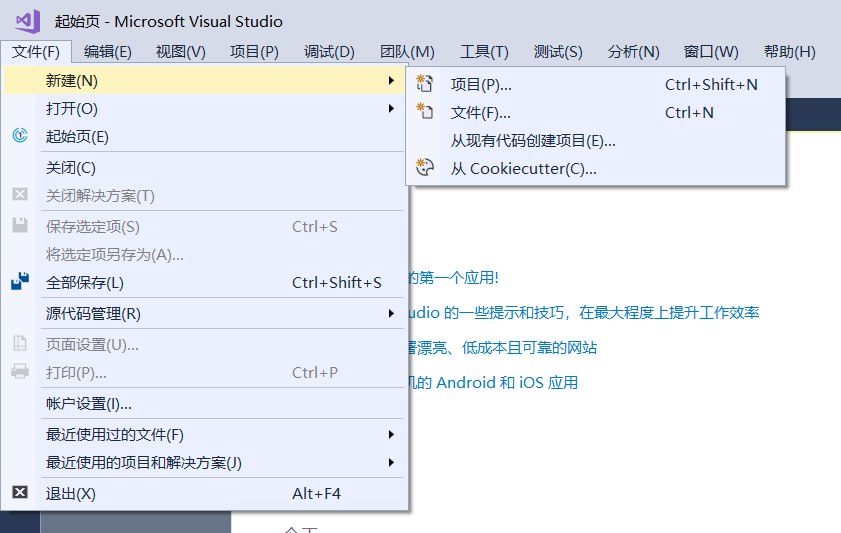This screenshot has height=533, width=841.
Task: Click the page setup icon beside 页面设置
Action: click(20, 343)
